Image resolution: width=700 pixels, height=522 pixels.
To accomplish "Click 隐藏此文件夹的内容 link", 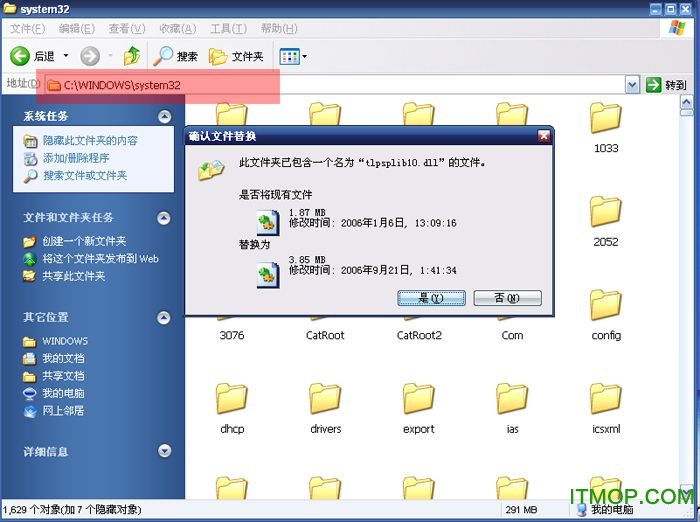I will click(90, 141).
